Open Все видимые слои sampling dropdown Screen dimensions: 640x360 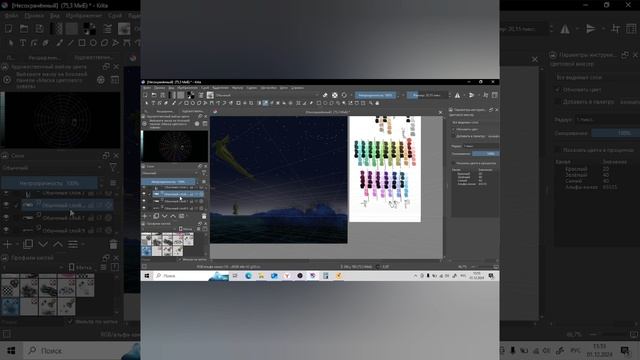(x=476, y=122)
